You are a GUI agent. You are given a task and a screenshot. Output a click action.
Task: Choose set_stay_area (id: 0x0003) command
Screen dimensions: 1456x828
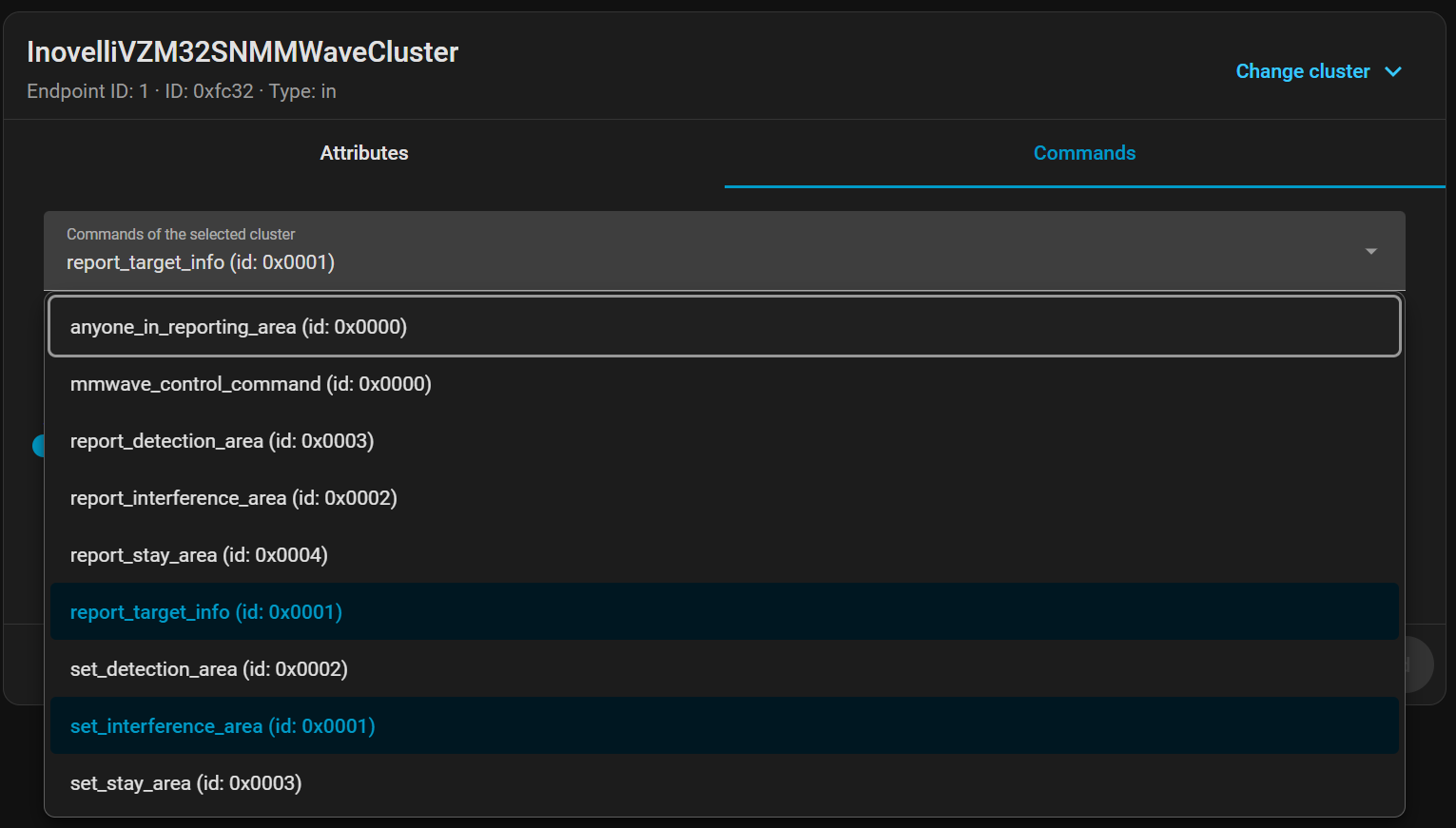coord(725,783)
